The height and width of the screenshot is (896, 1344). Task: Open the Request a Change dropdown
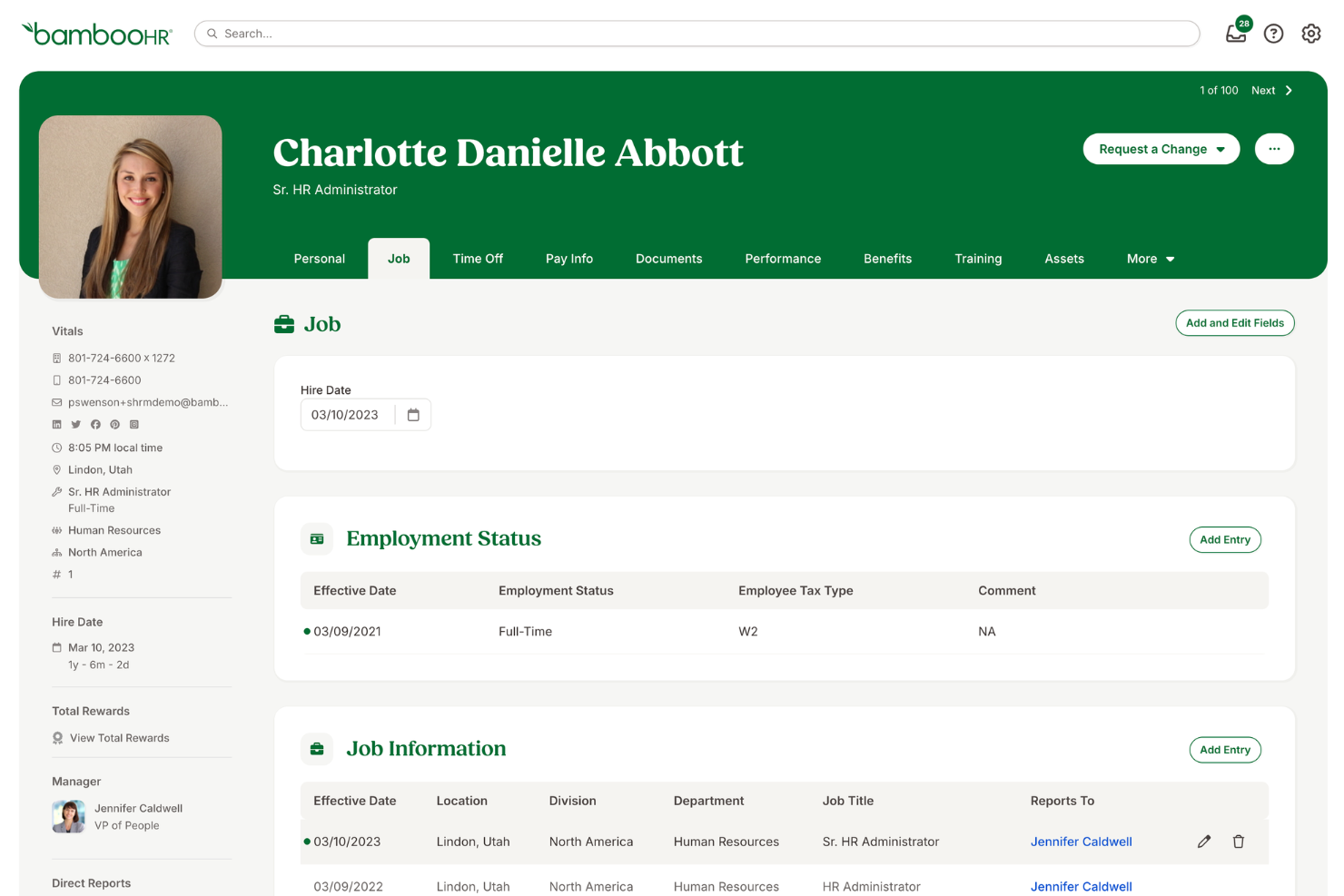(1161, 149)
